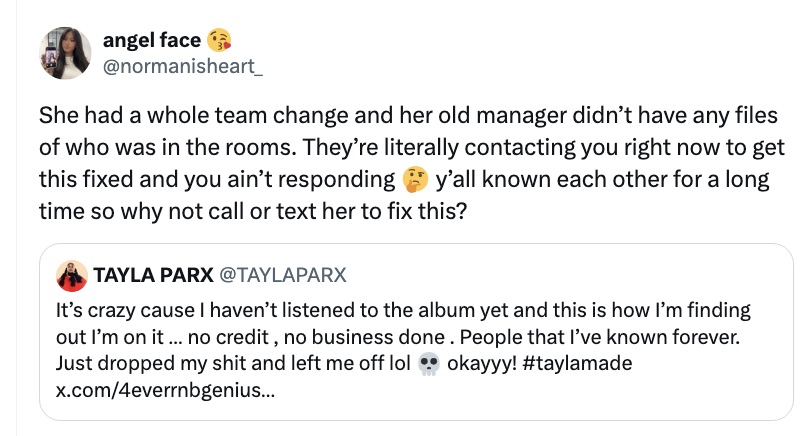Click TAYLA PARX's small profile picture
The width and height of the screenshot is (809, 436).
tap(71, 274)
